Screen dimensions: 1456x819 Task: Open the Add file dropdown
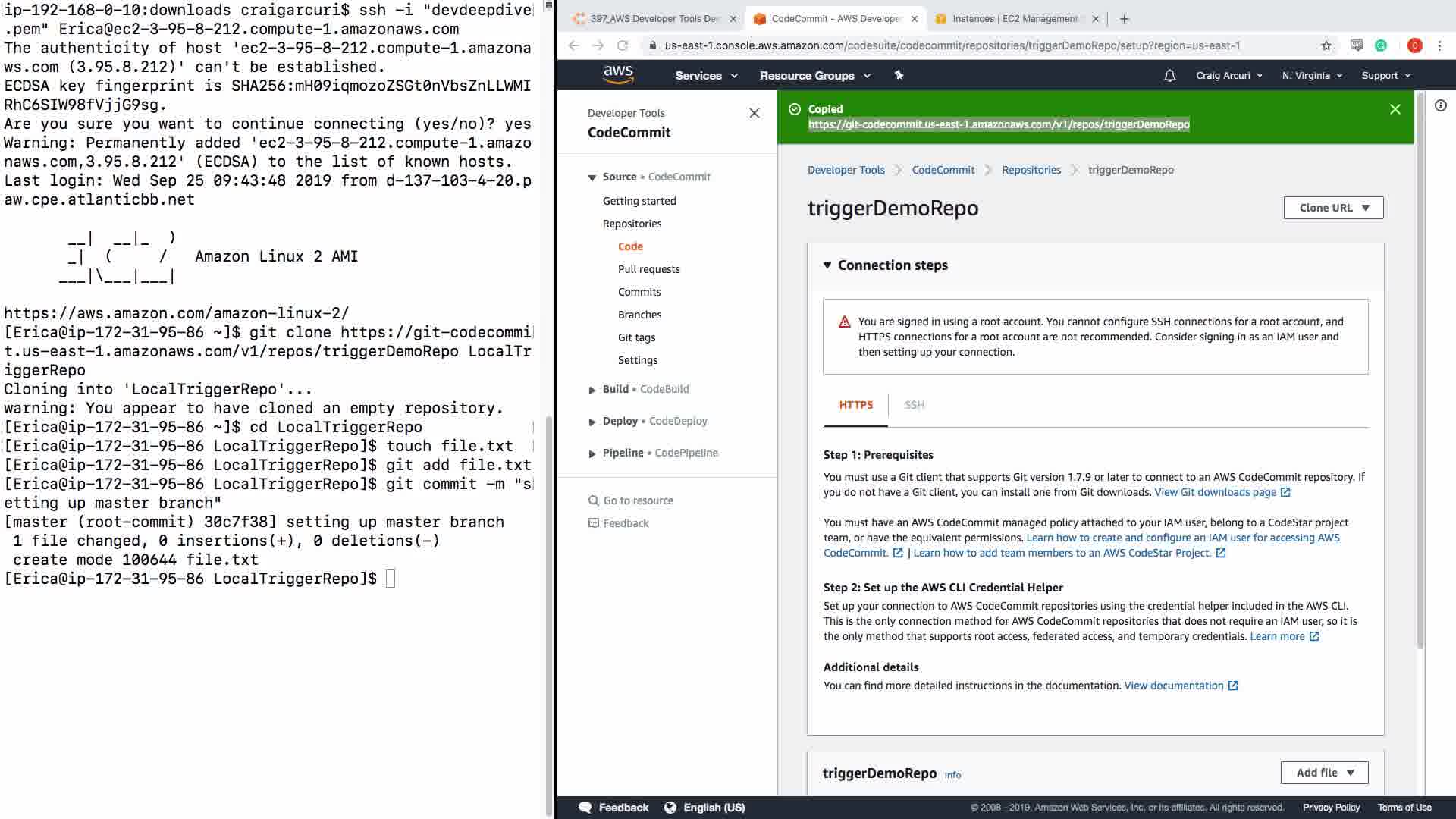[x=1324, y=773]
